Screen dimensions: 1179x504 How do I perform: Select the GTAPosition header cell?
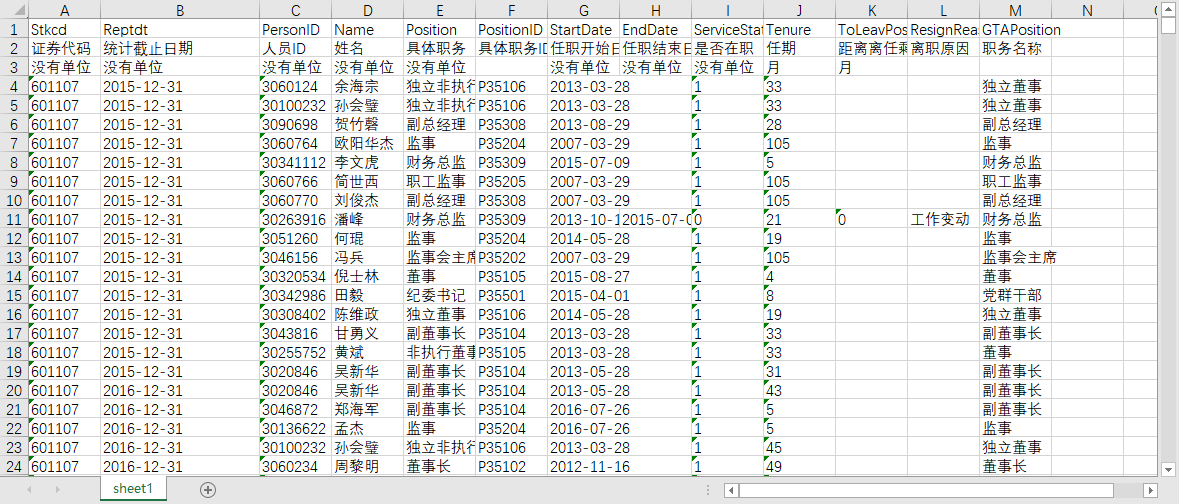(1015, 29)
